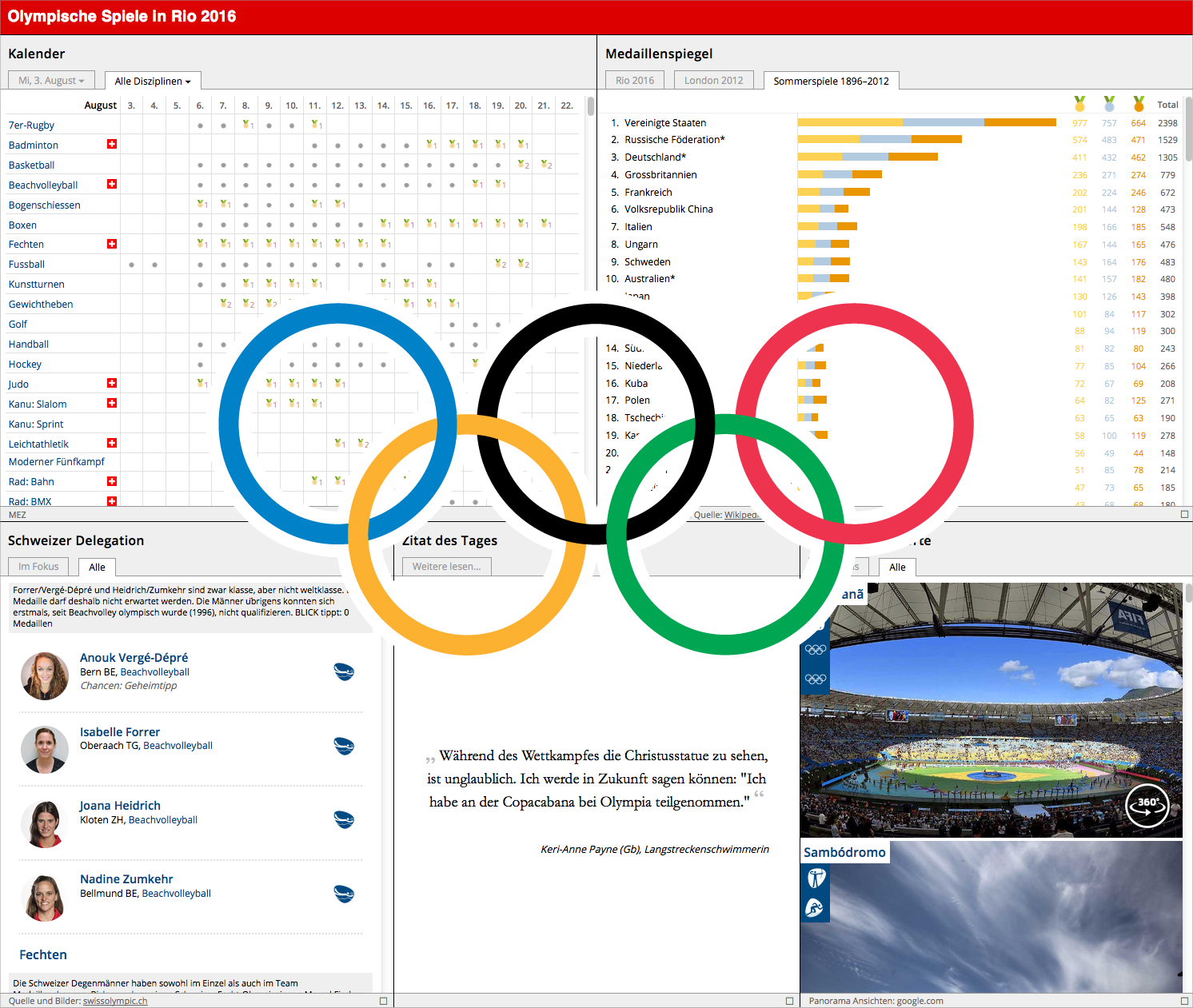
Task: Click the beach volleyball icon next to Isabelle Forrer
Action: 344,746
